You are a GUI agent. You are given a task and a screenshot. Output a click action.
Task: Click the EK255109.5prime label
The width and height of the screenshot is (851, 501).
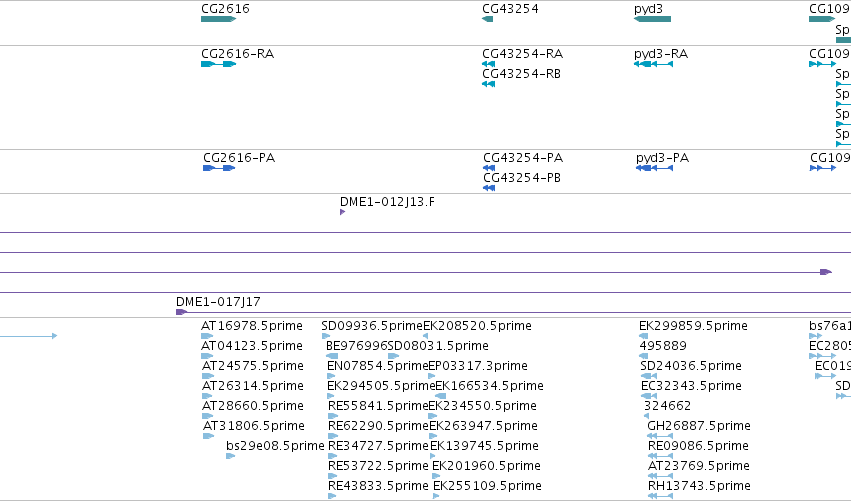(x=487, y=486)
